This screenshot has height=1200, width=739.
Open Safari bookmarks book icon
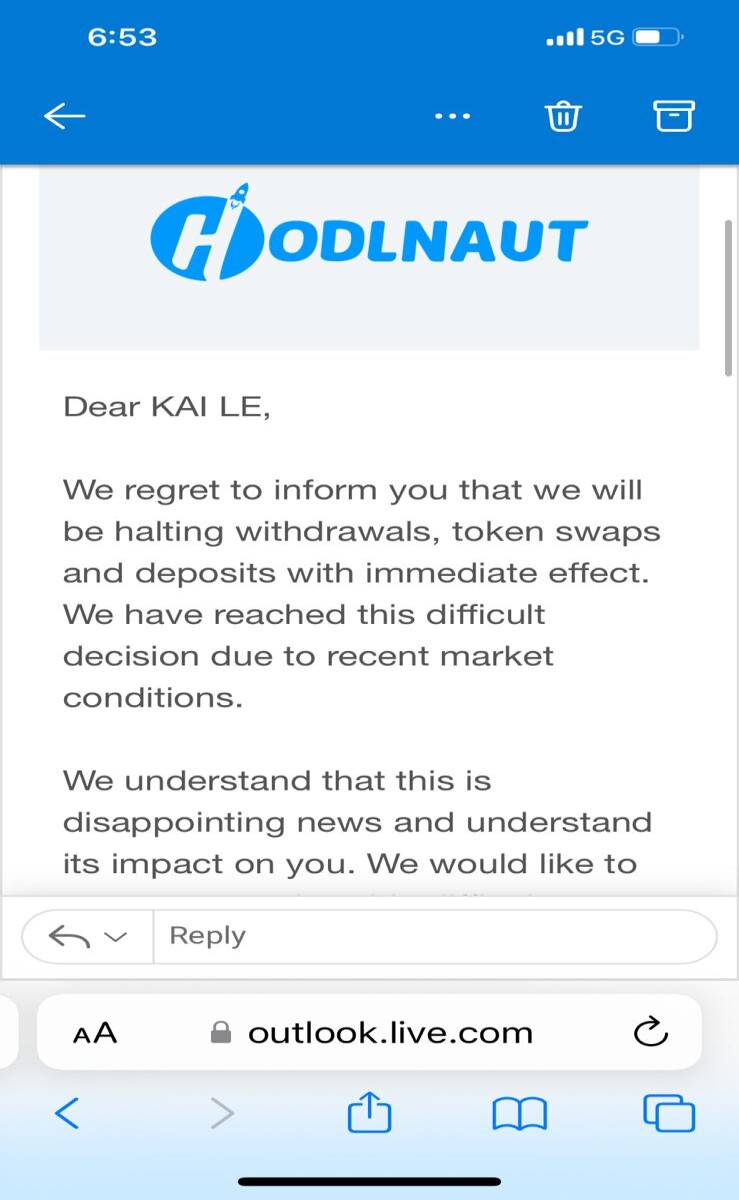519,1113
